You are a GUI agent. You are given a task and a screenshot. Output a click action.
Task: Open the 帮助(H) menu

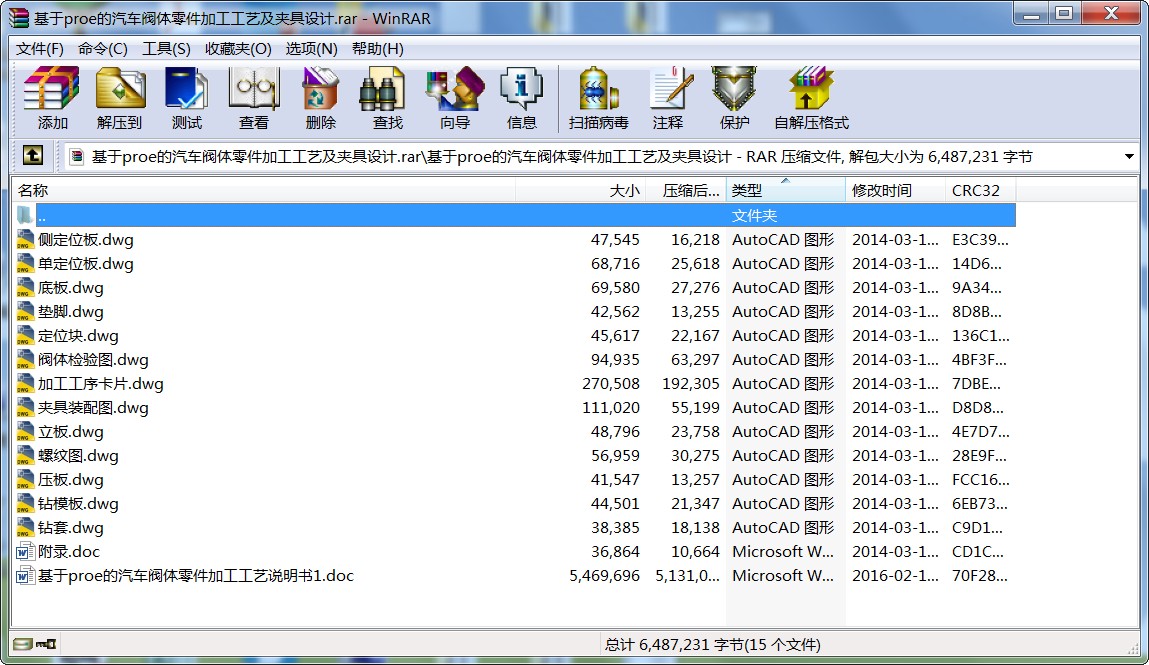(x=377, y=48)
